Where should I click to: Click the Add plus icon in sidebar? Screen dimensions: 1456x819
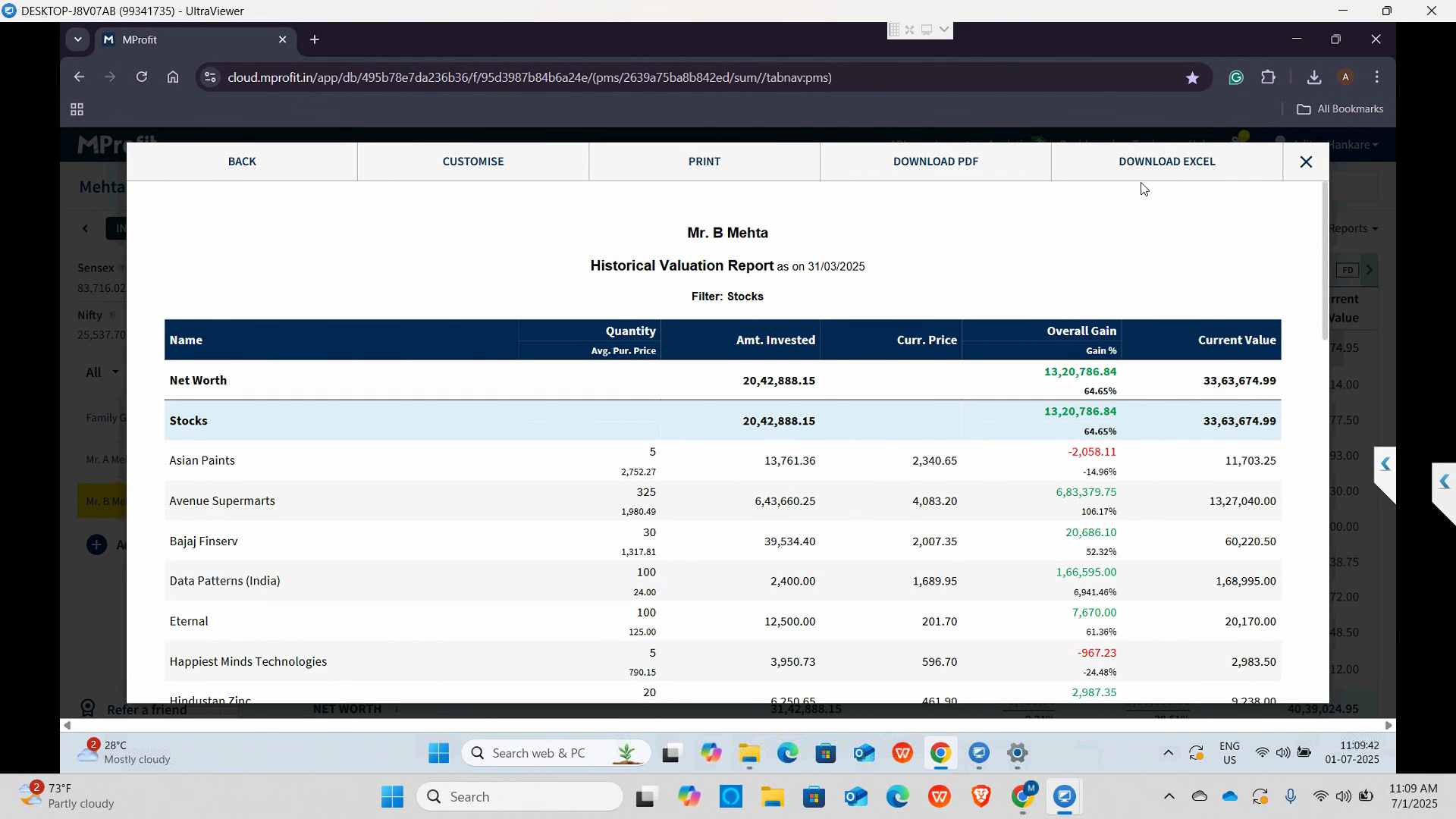pos(96,544)
